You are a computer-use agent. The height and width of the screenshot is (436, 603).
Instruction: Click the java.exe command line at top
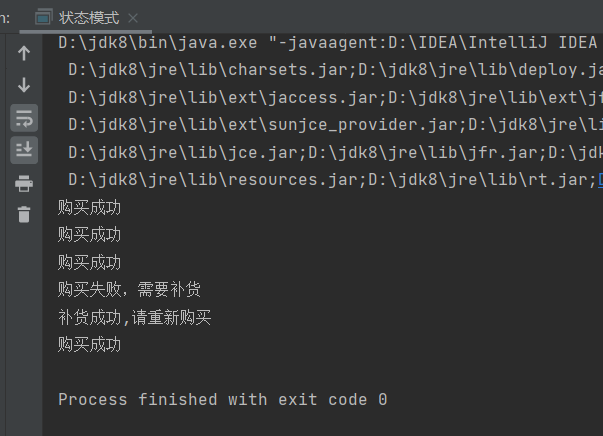pos(328,42)
